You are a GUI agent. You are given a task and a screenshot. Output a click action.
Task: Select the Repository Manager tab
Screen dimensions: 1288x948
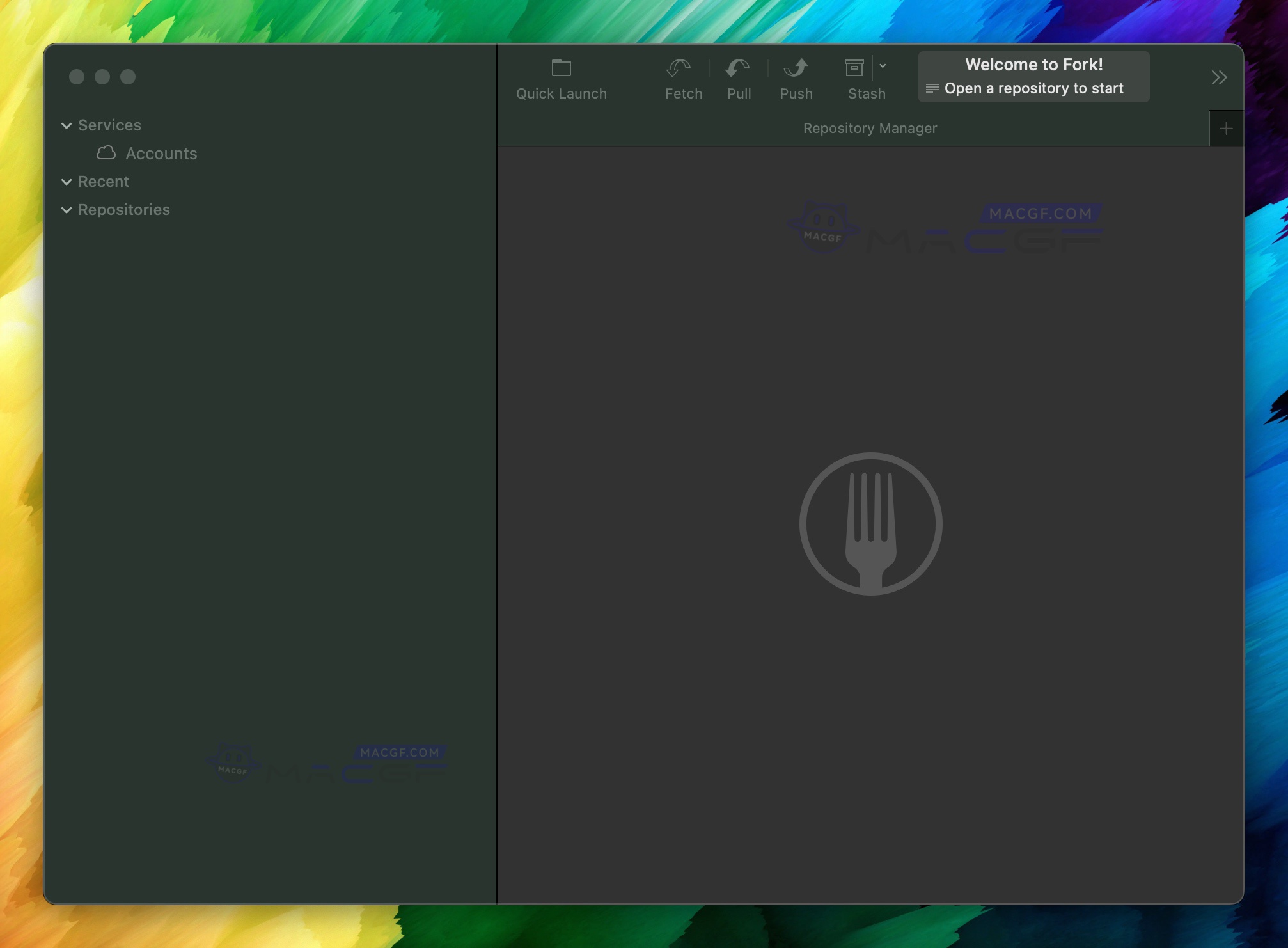(x=869, y=129)
